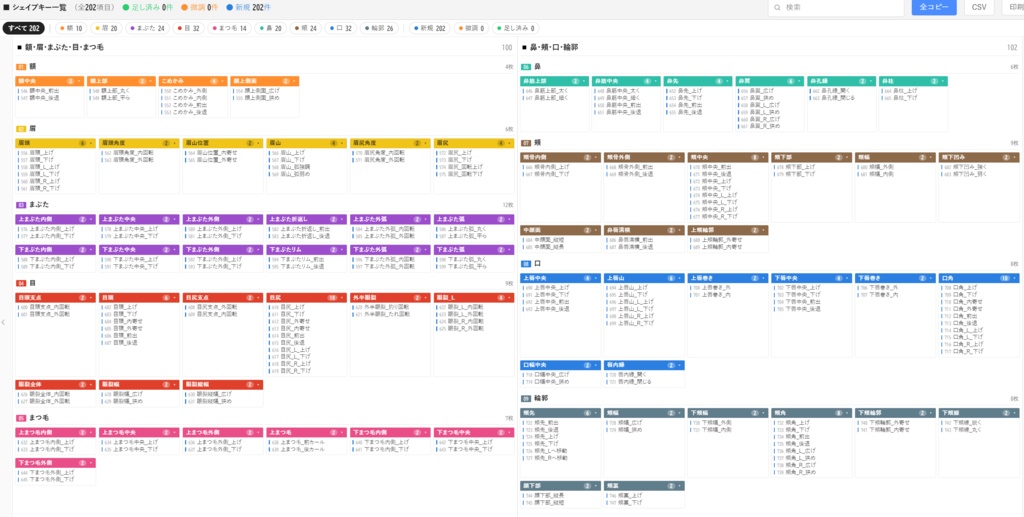Open the dropdown arrow on the 下まつ毛外側 card

pos(91,462)
